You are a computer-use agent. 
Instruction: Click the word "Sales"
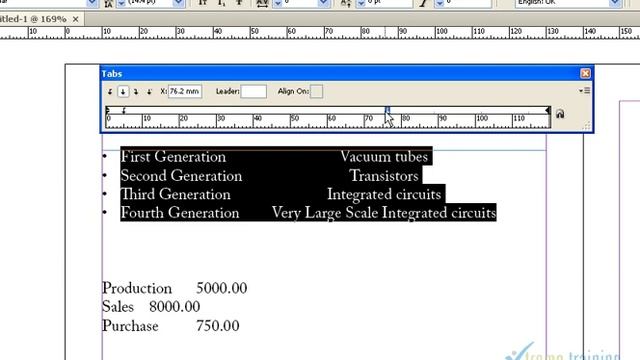coord(118,307)
